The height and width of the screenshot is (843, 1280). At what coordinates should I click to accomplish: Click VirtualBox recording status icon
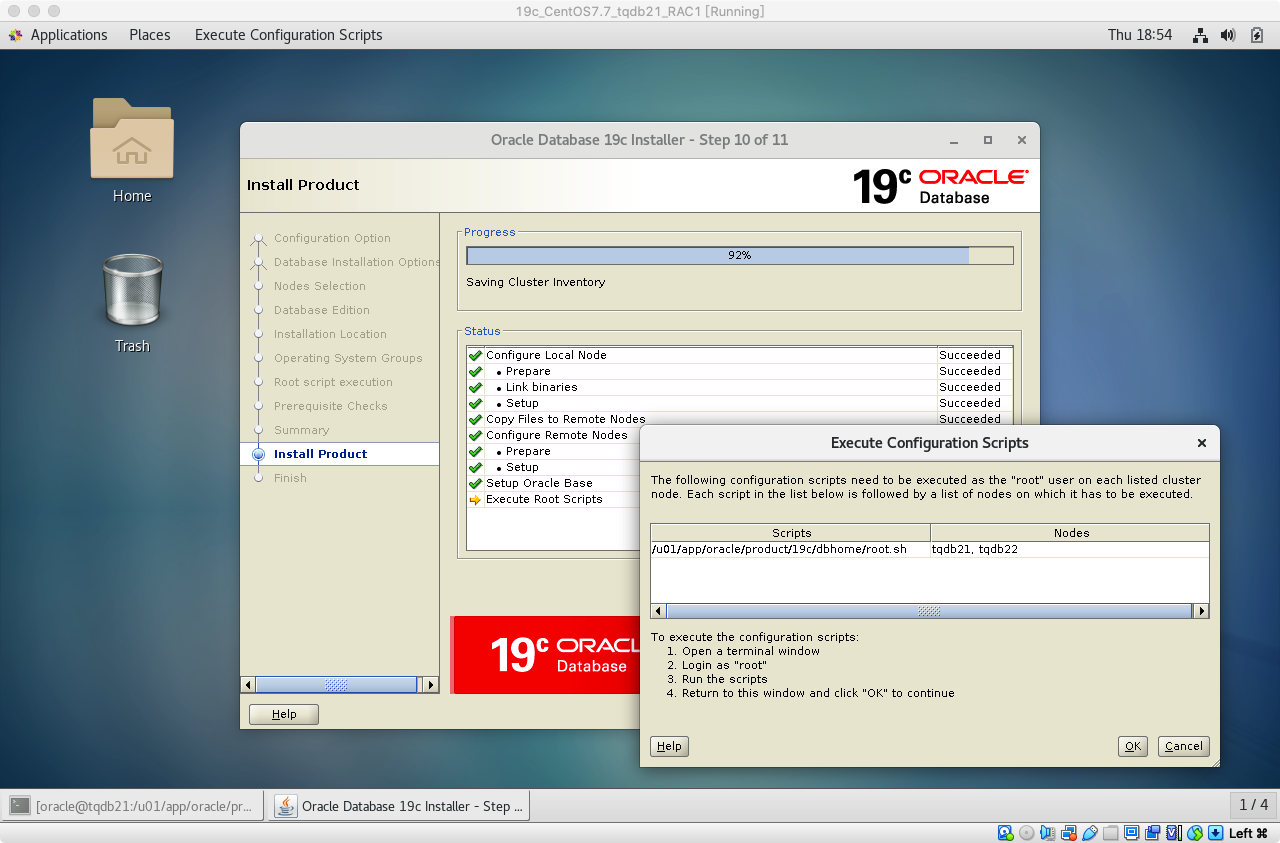(x=1152, y=833)
